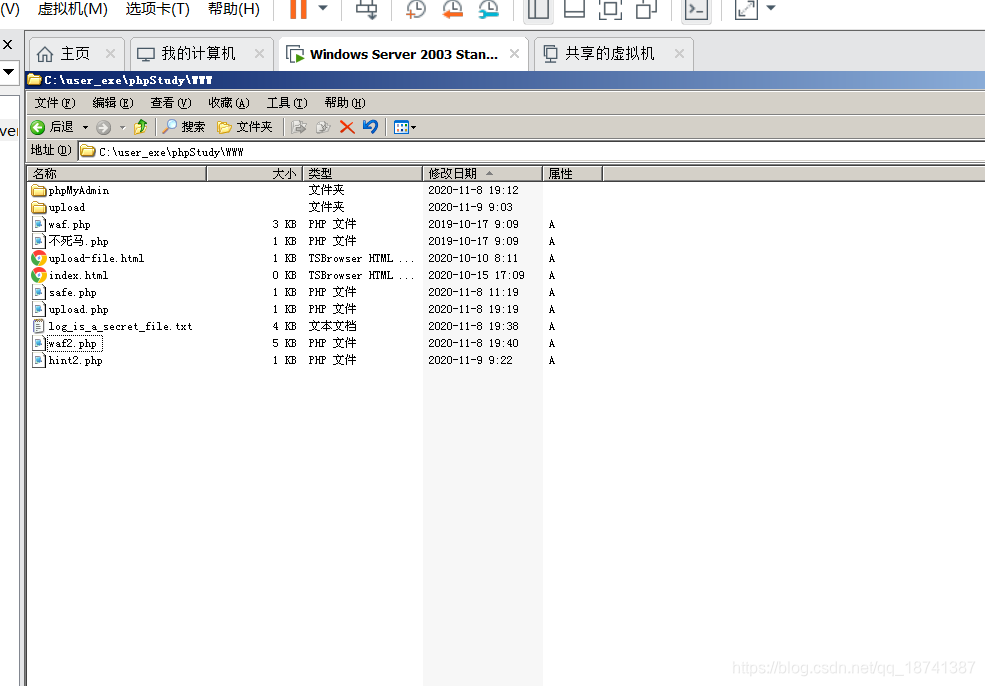This screenshot has height=686, width=985.
Task: Open the Explorer 帮助(H) menu
Action: 345,103
